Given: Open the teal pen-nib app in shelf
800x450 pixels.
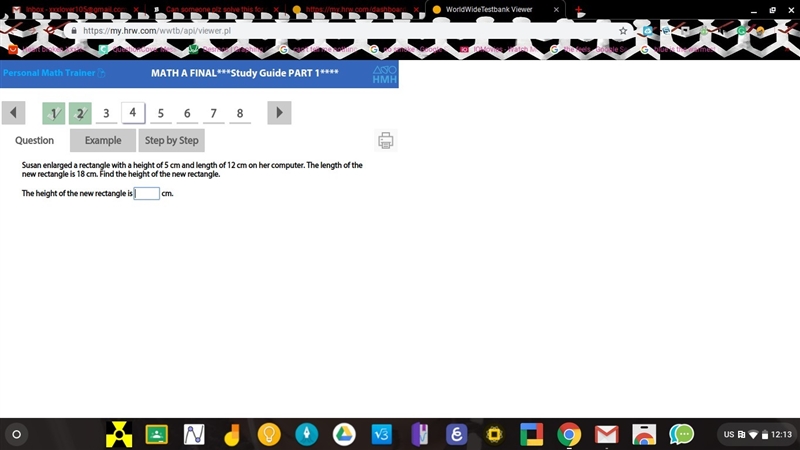Looking at the screenshot, I should 307,435.
